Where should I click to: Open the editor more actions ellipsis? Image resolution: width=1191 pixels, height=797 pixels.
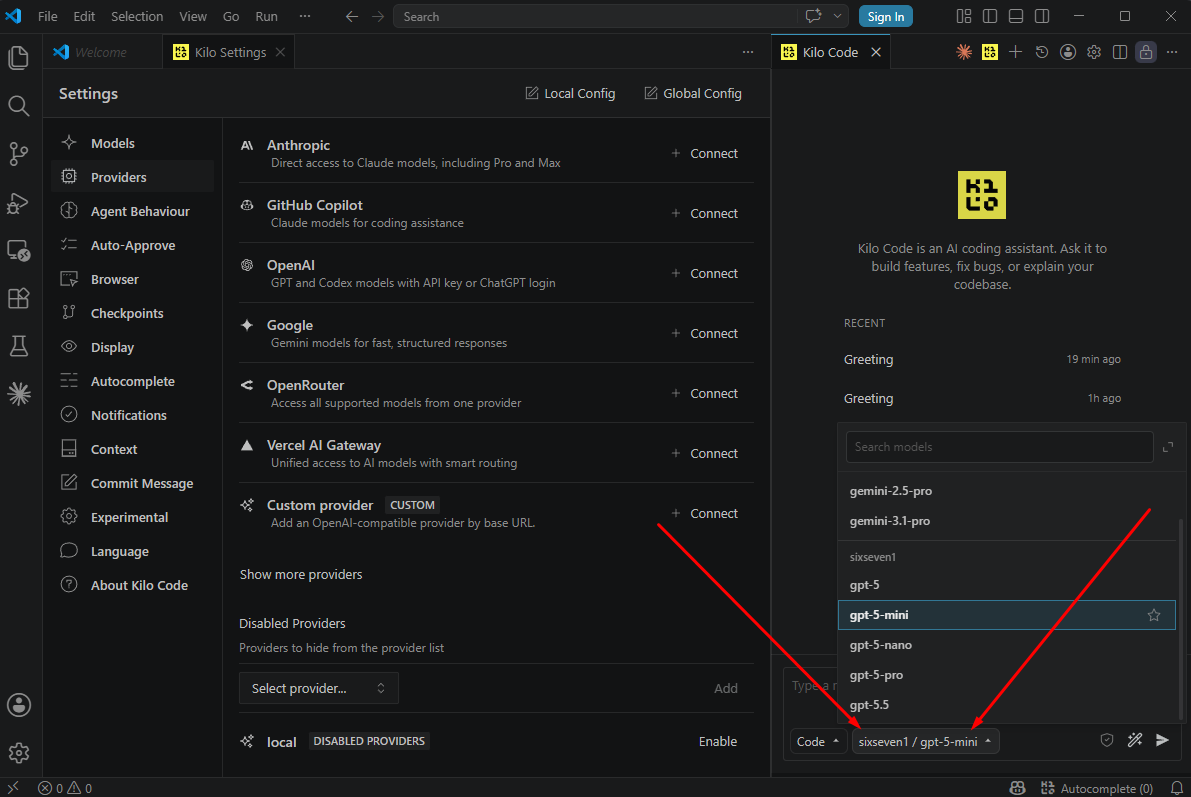[x=748, y=52]
